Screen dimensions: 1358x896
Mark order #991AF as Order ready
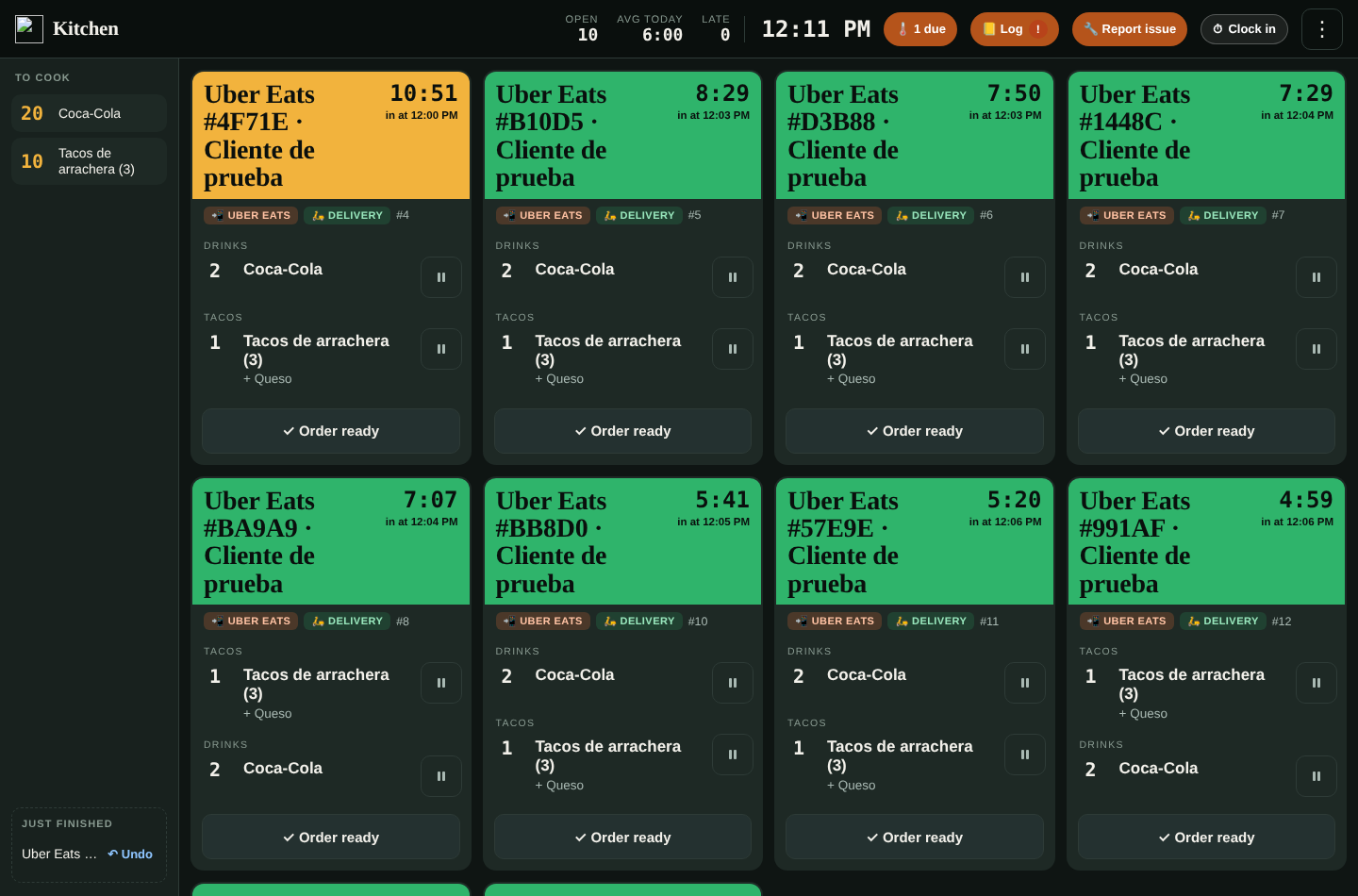[x=1206, y=838]
